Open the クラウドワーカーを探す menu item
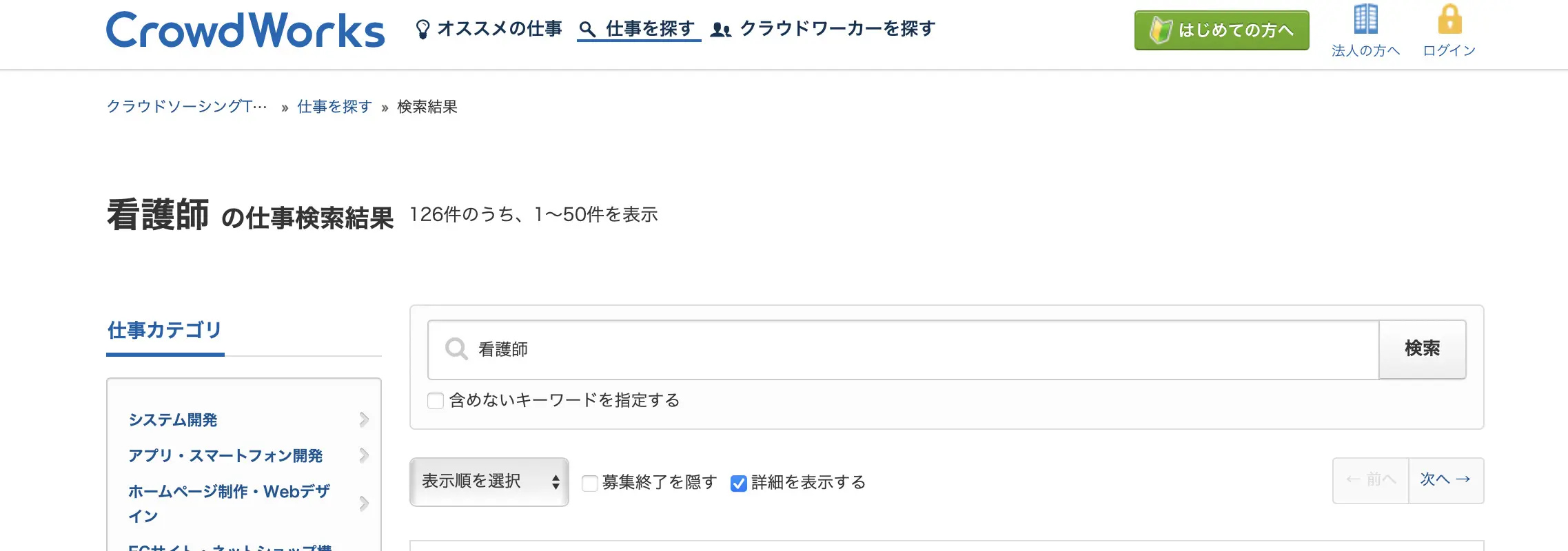Screen dimensions: 1568x551 (837, 29)
